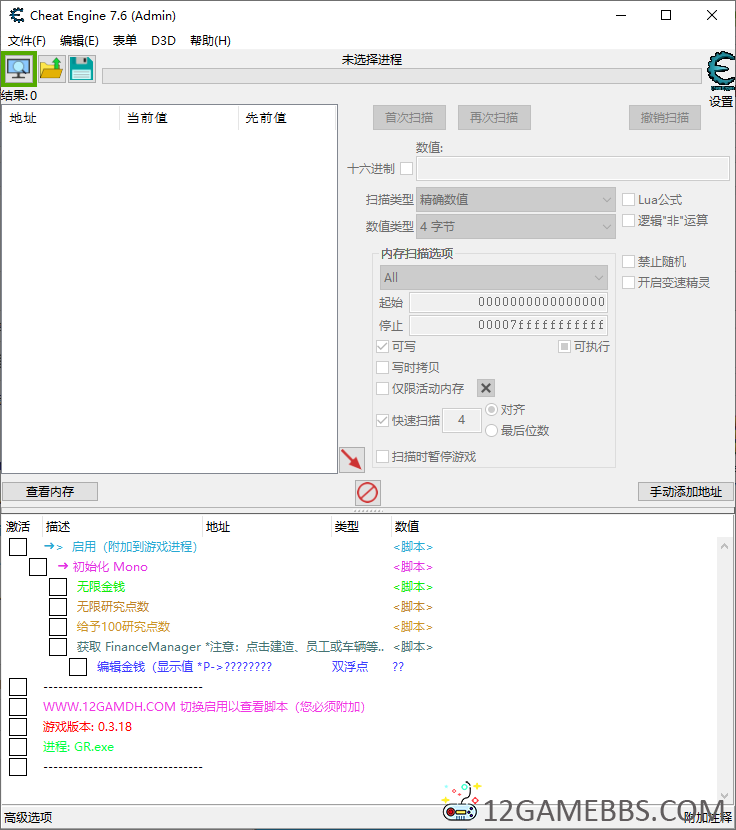Click X beside 仅限活动内存
Image resolution: width=736 pixels, height=830 pixels.
click(486, 388)
